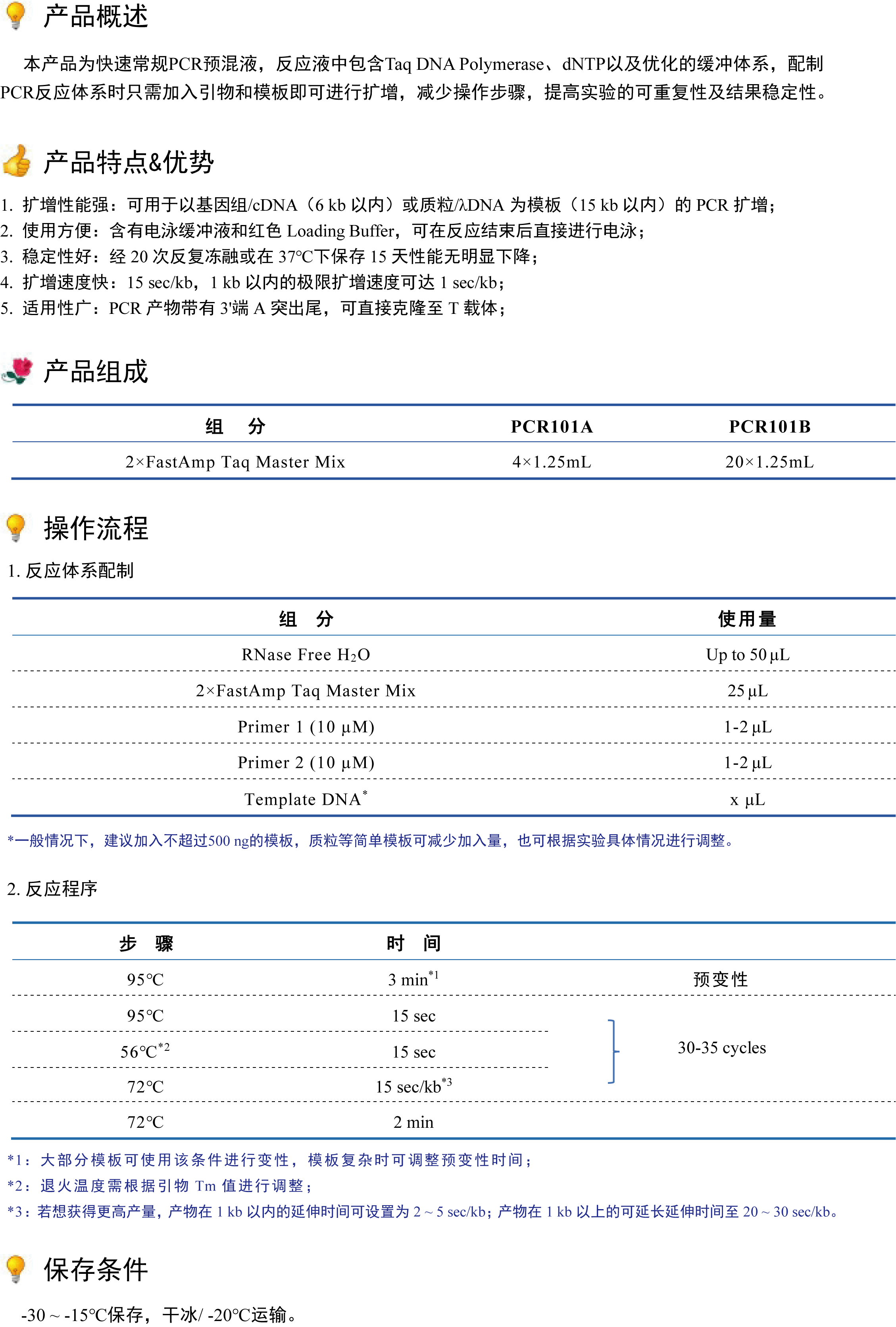Click the RNase Free H2O row
This screenshot has height=1327, width=896.
[306, 654]
